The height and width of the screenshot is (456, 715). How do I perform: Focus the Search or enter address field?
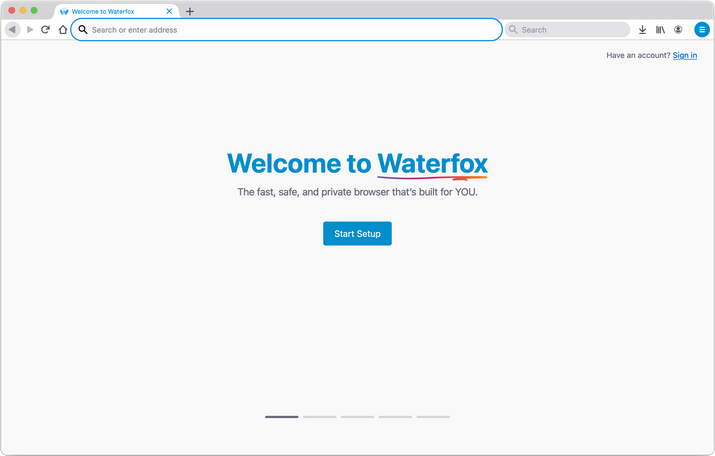286,30
